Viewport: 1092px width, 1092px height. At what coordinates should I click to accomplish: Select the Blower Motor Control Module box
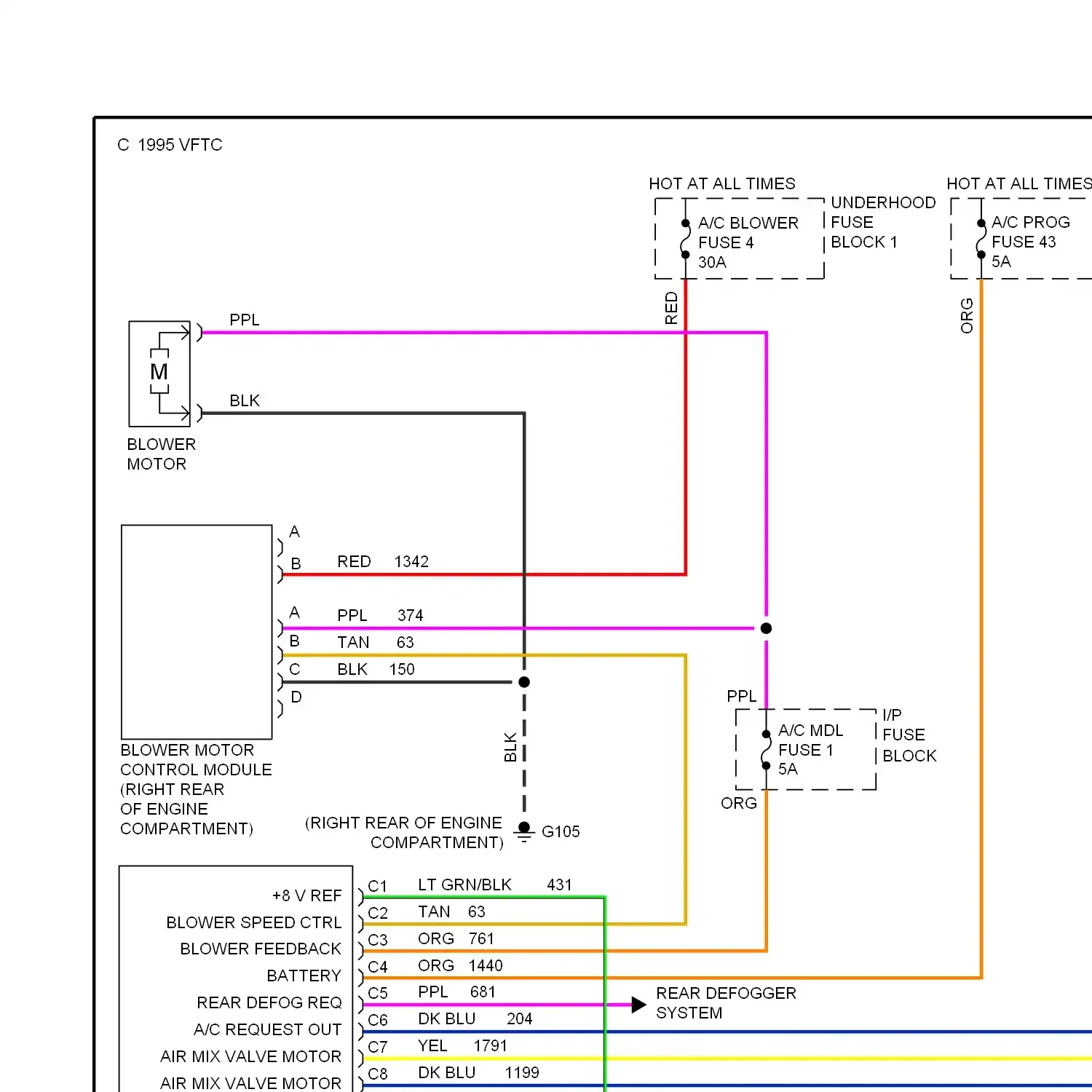pos(197,631)
